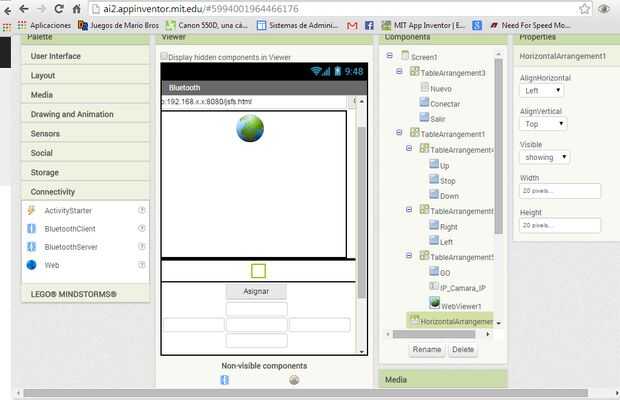620x400 pixels.
Task: Collapse Screen1 tree node
Action: point(389,56)
